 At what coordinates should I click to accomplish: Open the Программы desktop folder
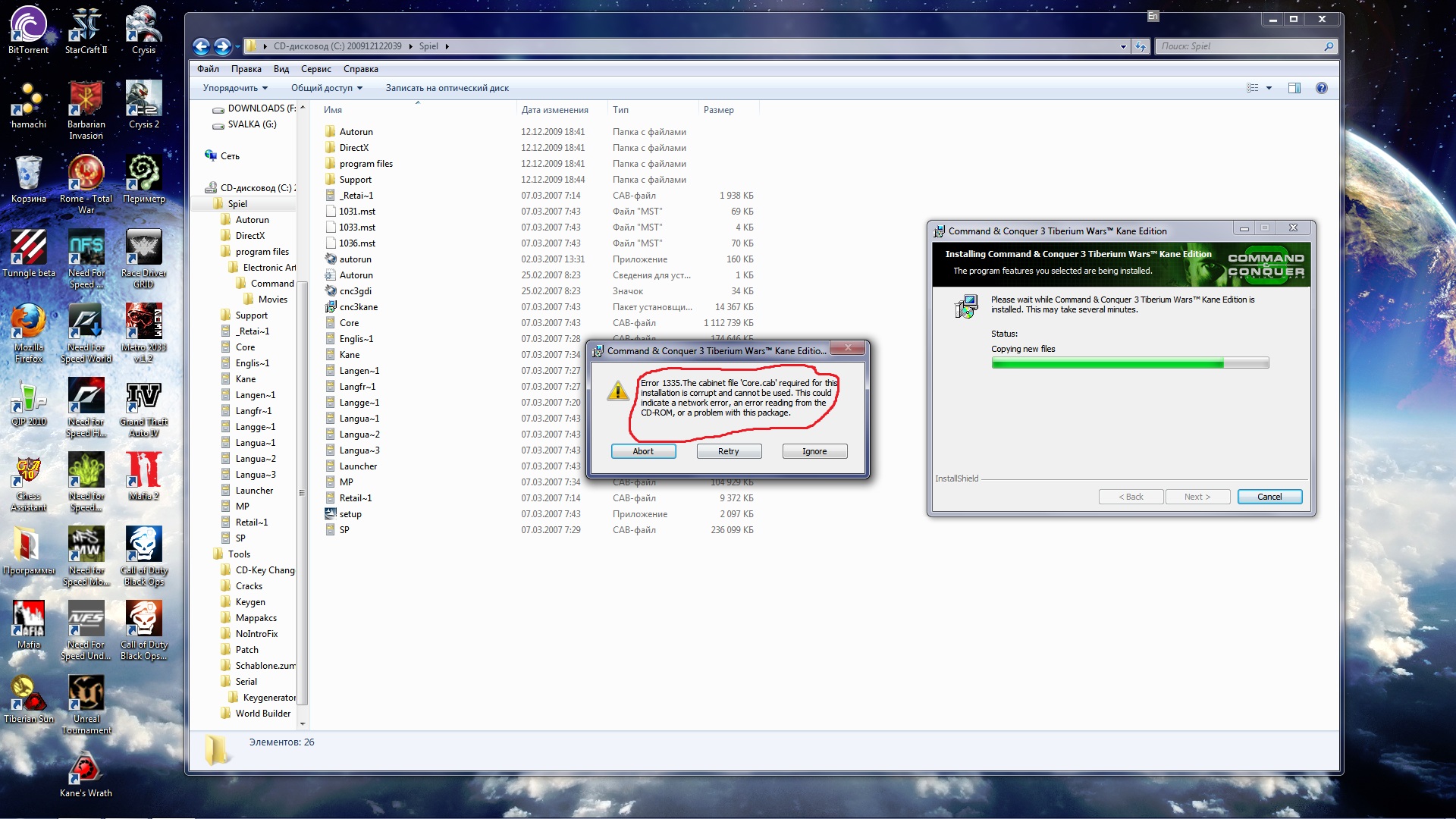tap(28, 551)
